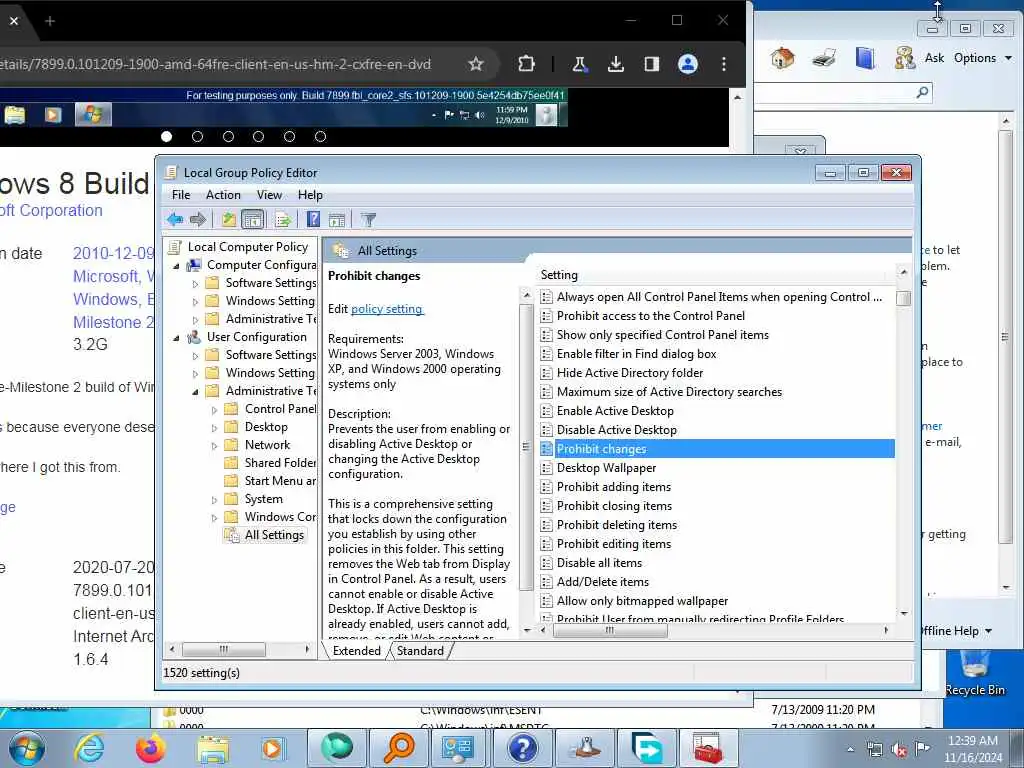Expand Windows Settings under User Configuration
Viewport: 1024px width, 768px height.
(195, 374)
